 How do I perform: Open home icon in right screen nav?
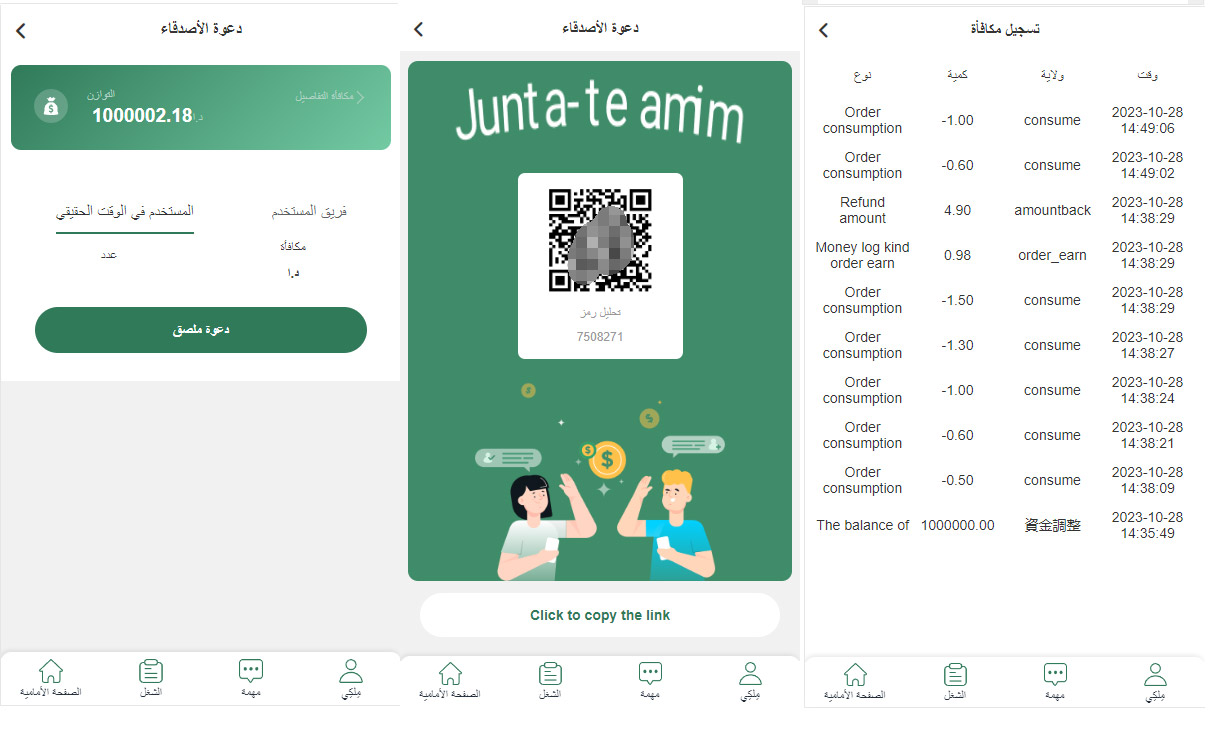point(855,674)
